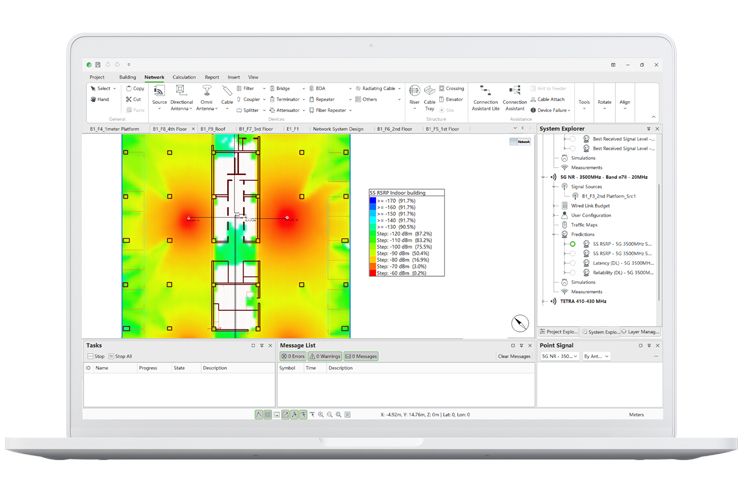Open the Calculation ribbon tab
The width and height of the screenshot is (744, 481).
pos(184,77)
